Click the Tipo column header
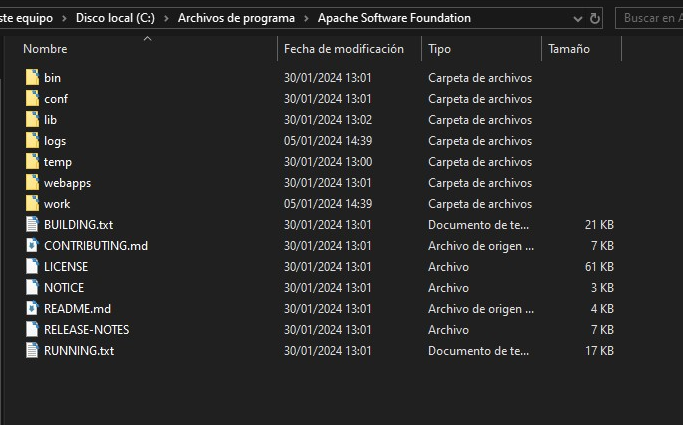The width and height of the screenshot is (683, 425). (439, 49)
